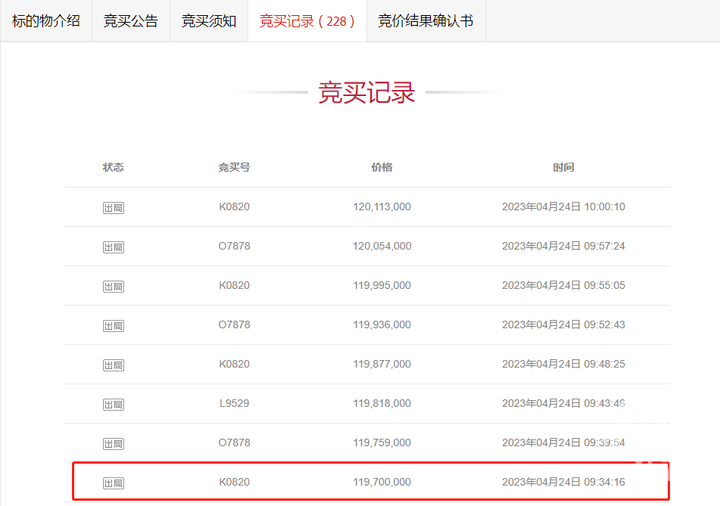
Task: Tap 出局 badge in the 119,759,000 row
Action: [x=113, y=443]
